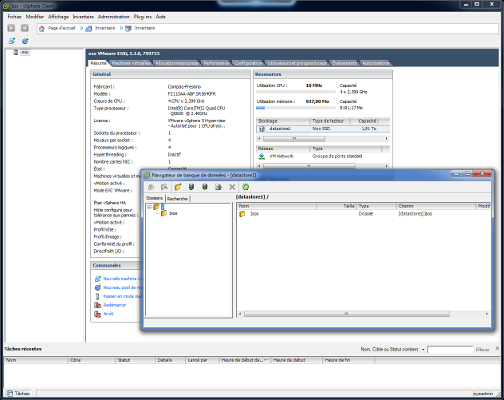Image resolution: width=504 pixels, height=400 pixels.
Task: Click the navigate forward arrow button
Action: [25, 28]
